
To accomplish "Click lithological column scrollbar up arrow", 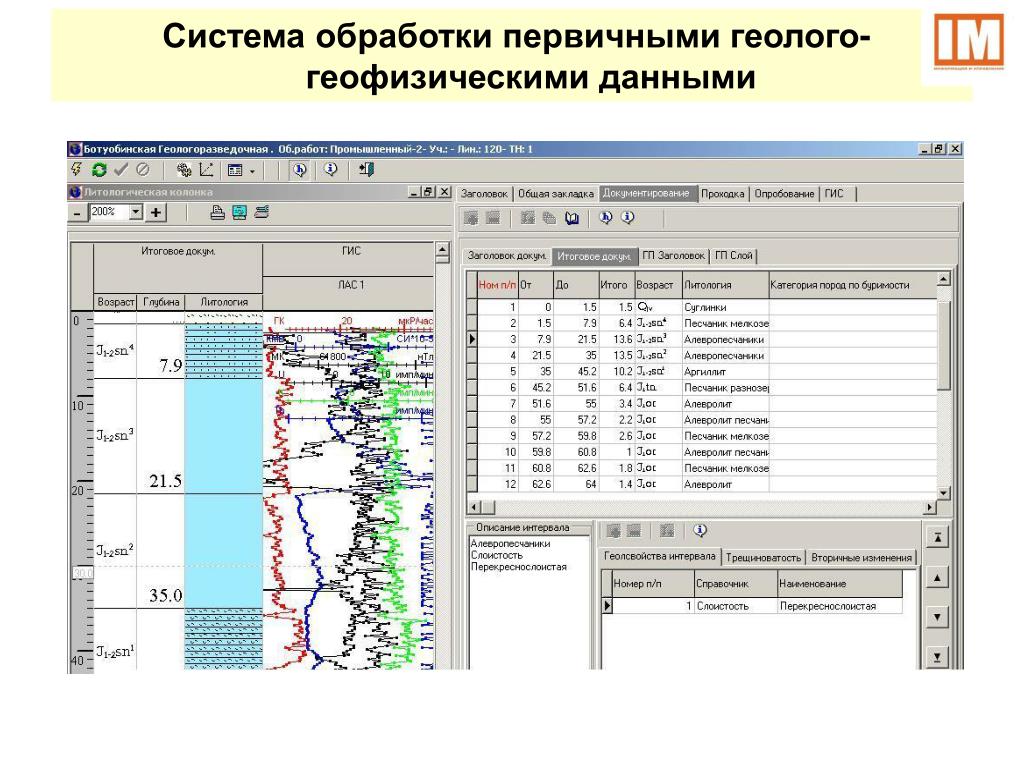I will pyautogui.click(x=442, y=251).
